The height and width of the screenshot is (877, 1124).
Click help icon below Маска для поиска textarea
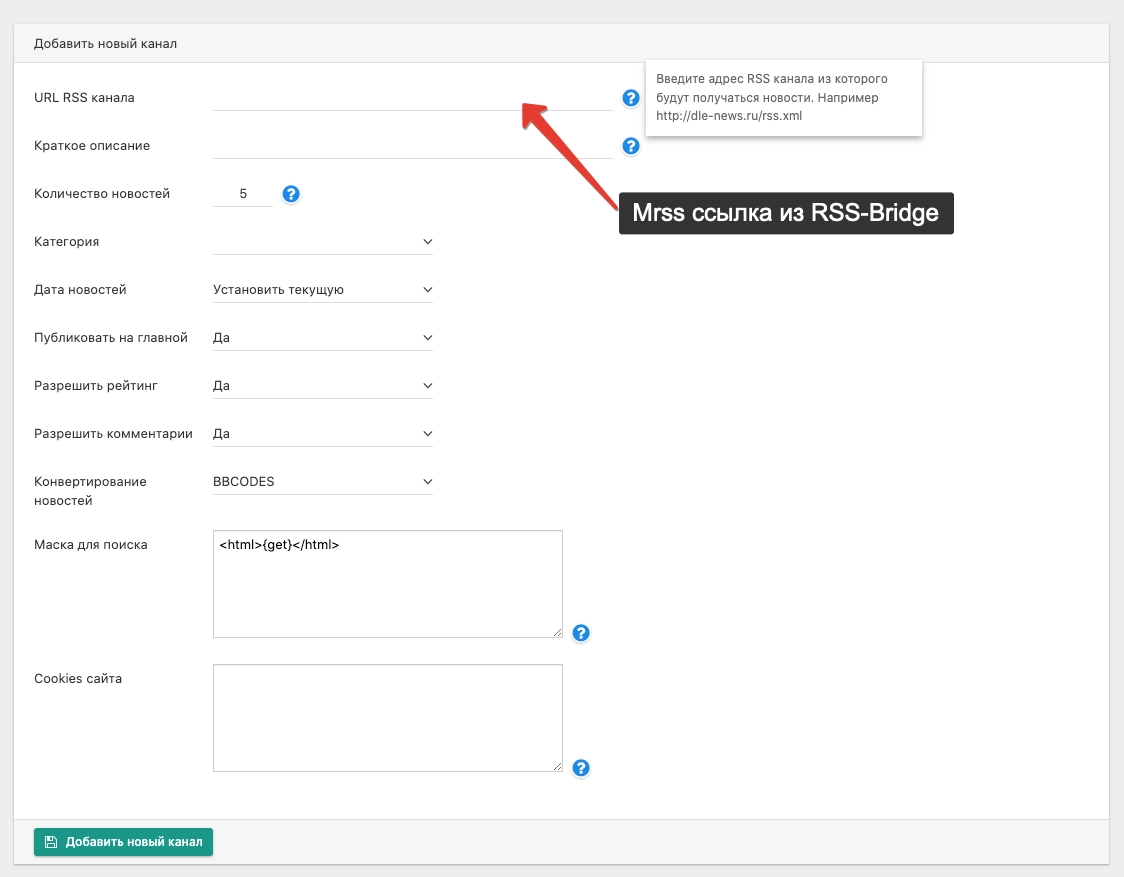point(581,633)
